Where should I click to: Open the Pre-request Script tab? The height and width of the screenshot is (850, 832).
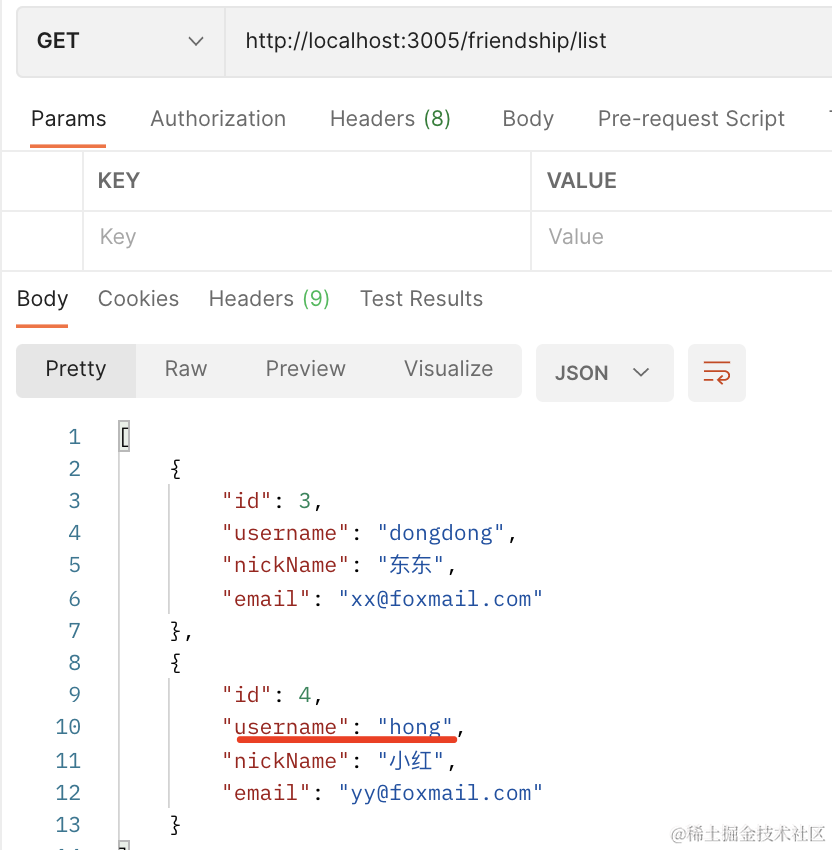691,118
